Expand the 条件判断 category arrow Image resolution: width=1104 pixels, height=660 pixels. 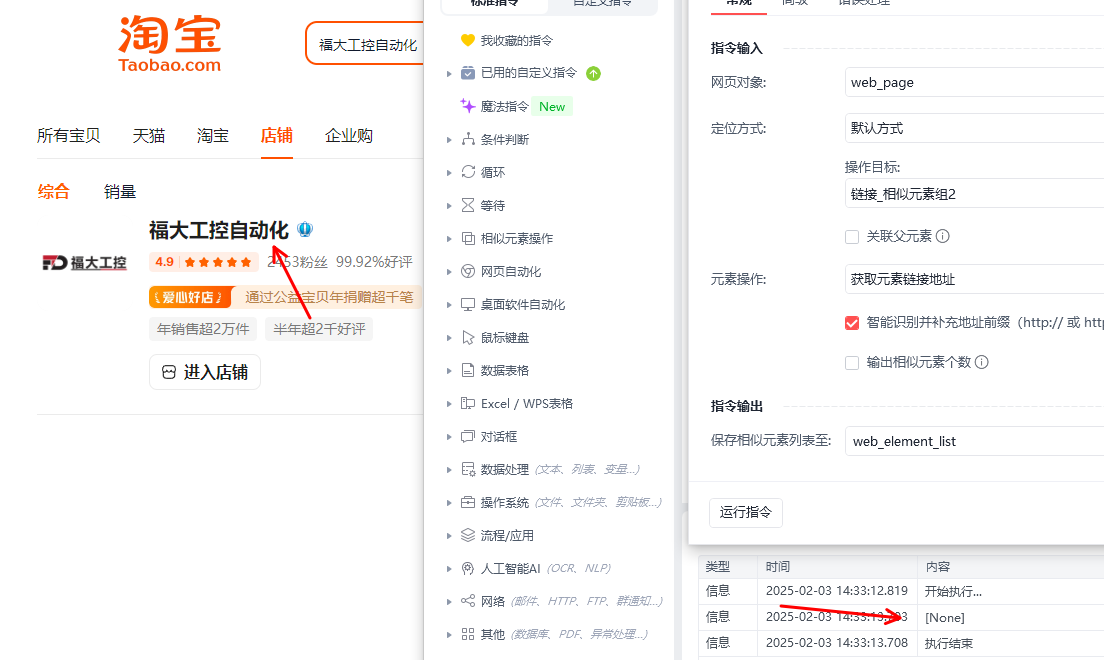pyautogui.click(x=449, y=139)
